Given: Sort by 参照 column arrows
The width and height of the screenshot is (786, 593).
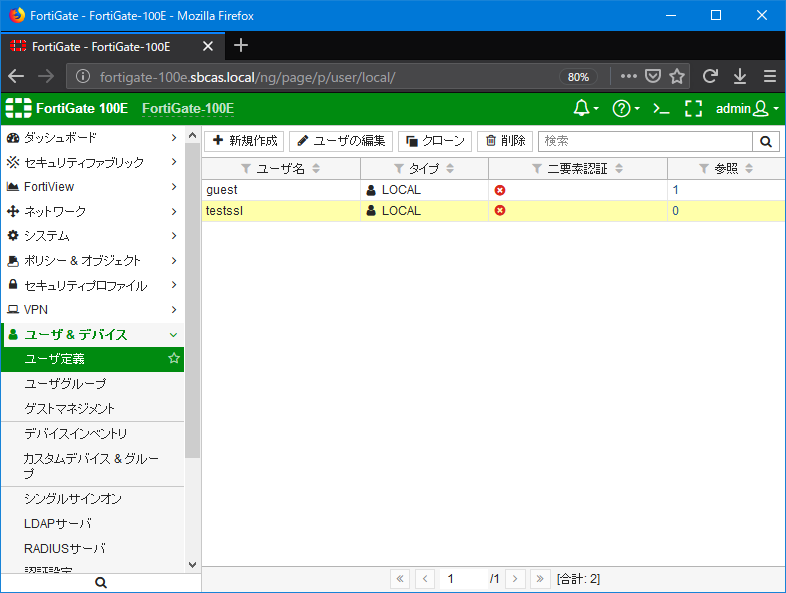Looking at the screenshot, I should [749, 168].
